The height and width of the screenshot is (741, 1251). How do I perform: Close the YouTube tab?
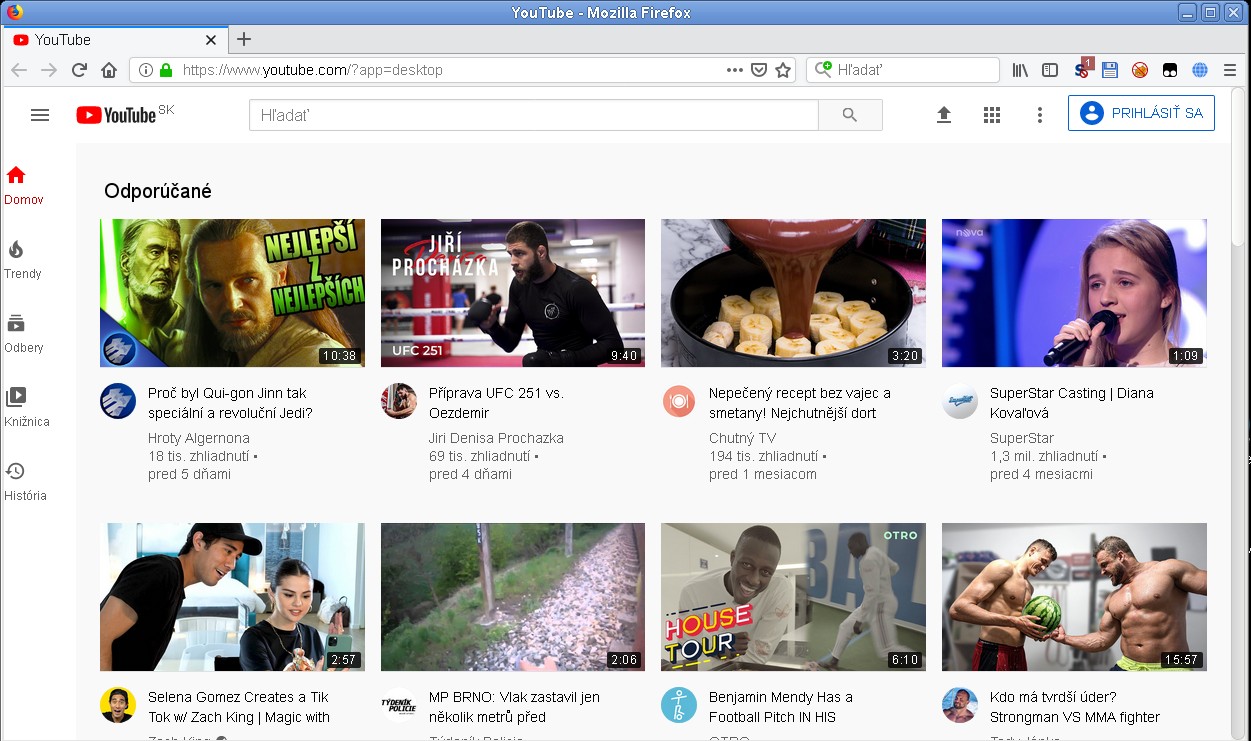(211, 40)
